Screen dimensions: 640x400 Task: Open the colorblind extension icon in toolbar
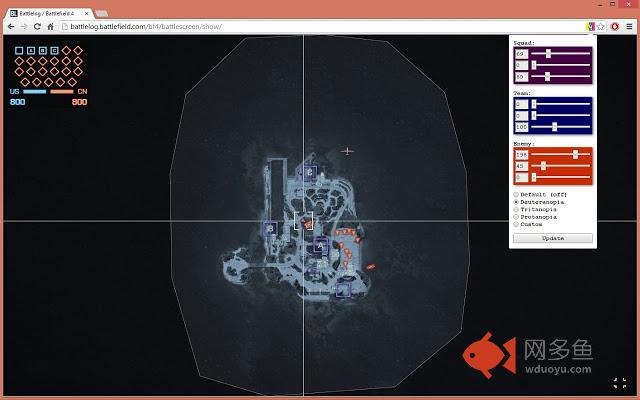coord(590,27)
